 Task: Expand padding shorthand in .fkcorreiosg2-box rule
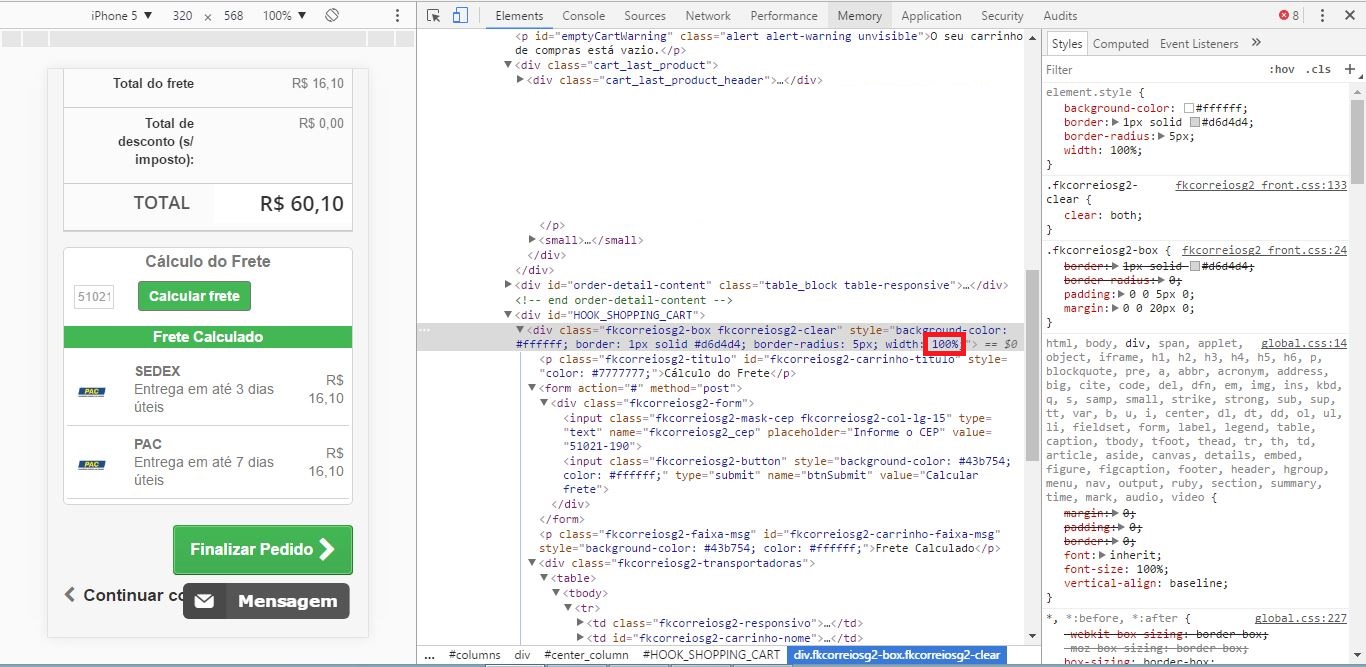1121,295
